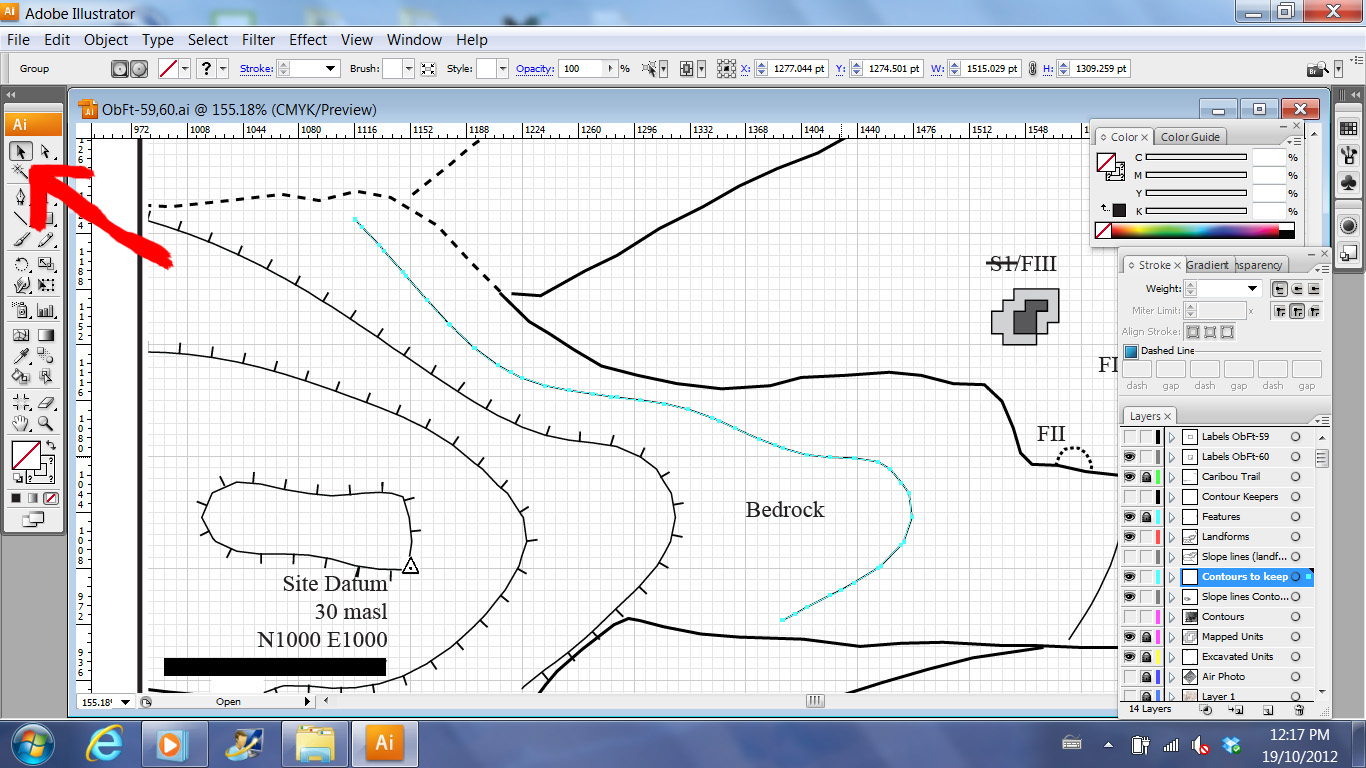Open the Opacity dropdown in the control bar
Screen dimensions: 1366x768
(613, 68)
